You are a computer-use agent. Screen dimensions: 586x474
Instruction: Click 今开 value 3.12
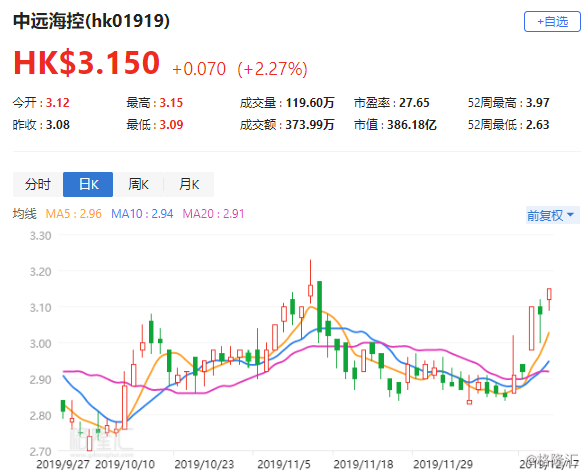pos(58,103)
